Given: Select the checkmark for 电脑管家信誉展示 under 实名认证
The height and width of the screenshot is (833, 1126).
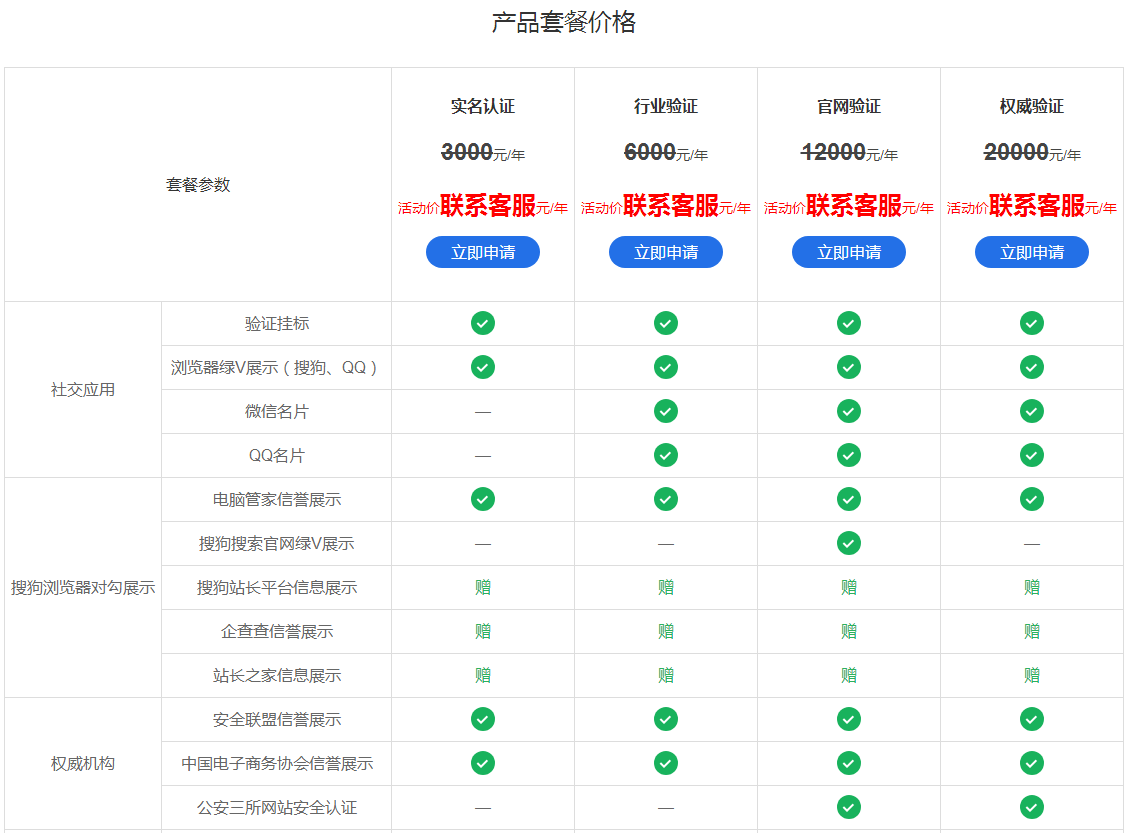Looking at the screenshot, I should tap(482, 499).
